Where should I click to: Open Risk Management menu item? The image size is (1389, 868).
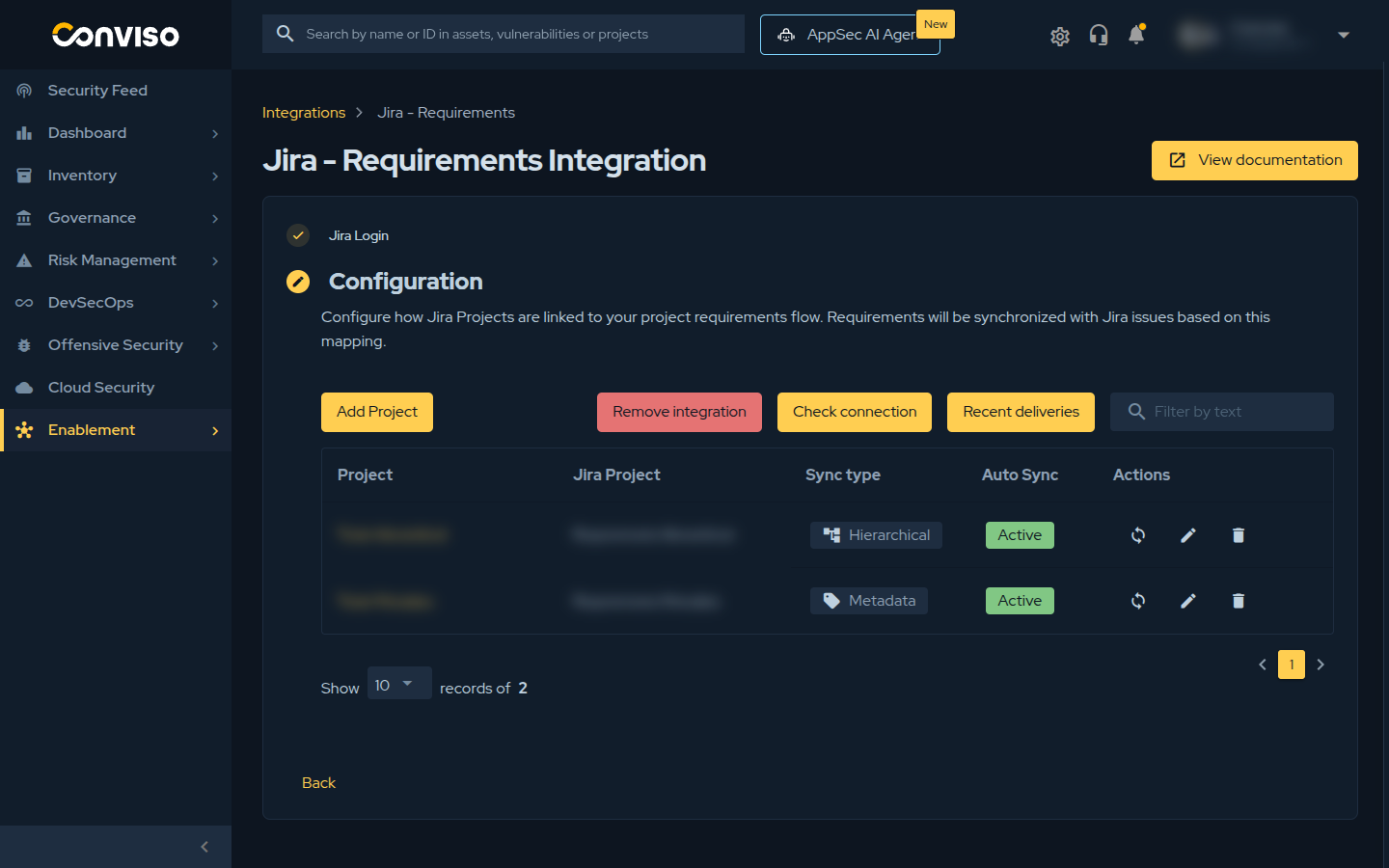click(116, 260)
